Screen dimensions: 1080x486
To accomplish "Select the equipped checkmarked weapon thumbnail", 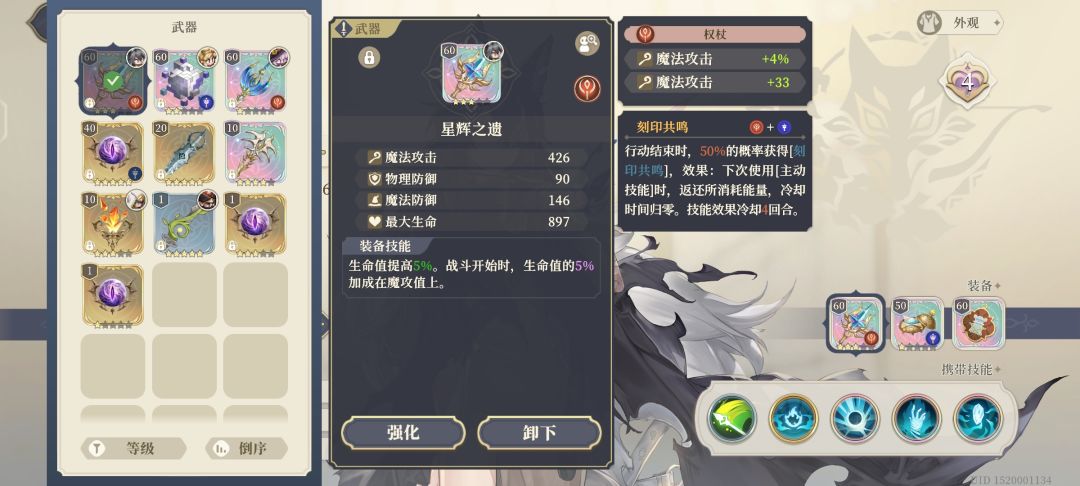I will tap(113, 81).
